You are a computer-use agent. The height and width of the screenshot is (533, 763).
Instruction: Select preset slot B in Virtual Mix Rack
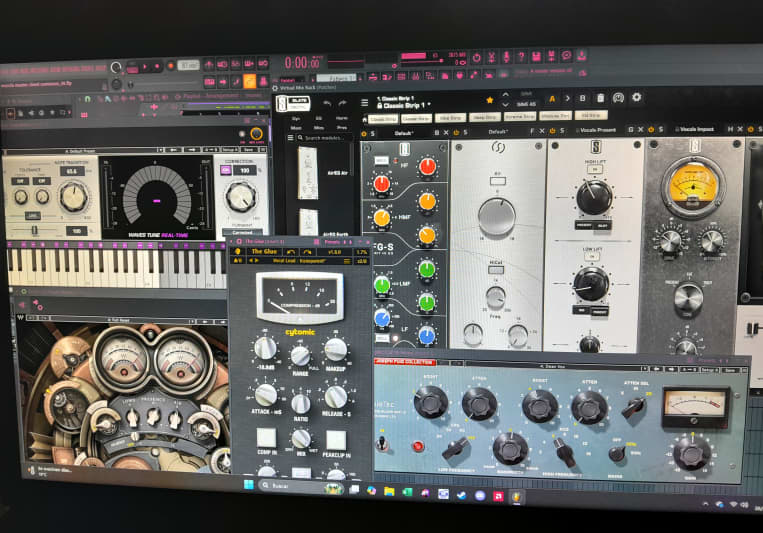582,98
